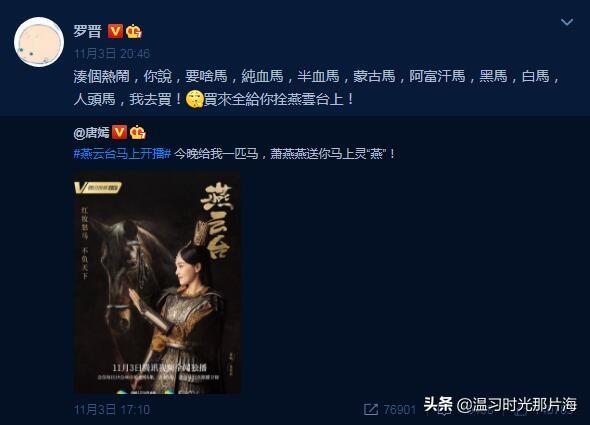Image resolution: width=590 pixels, height=425 pixels.
Task: Open the #燕云台马上开播# hashtag topic
Action: [123, 154]
